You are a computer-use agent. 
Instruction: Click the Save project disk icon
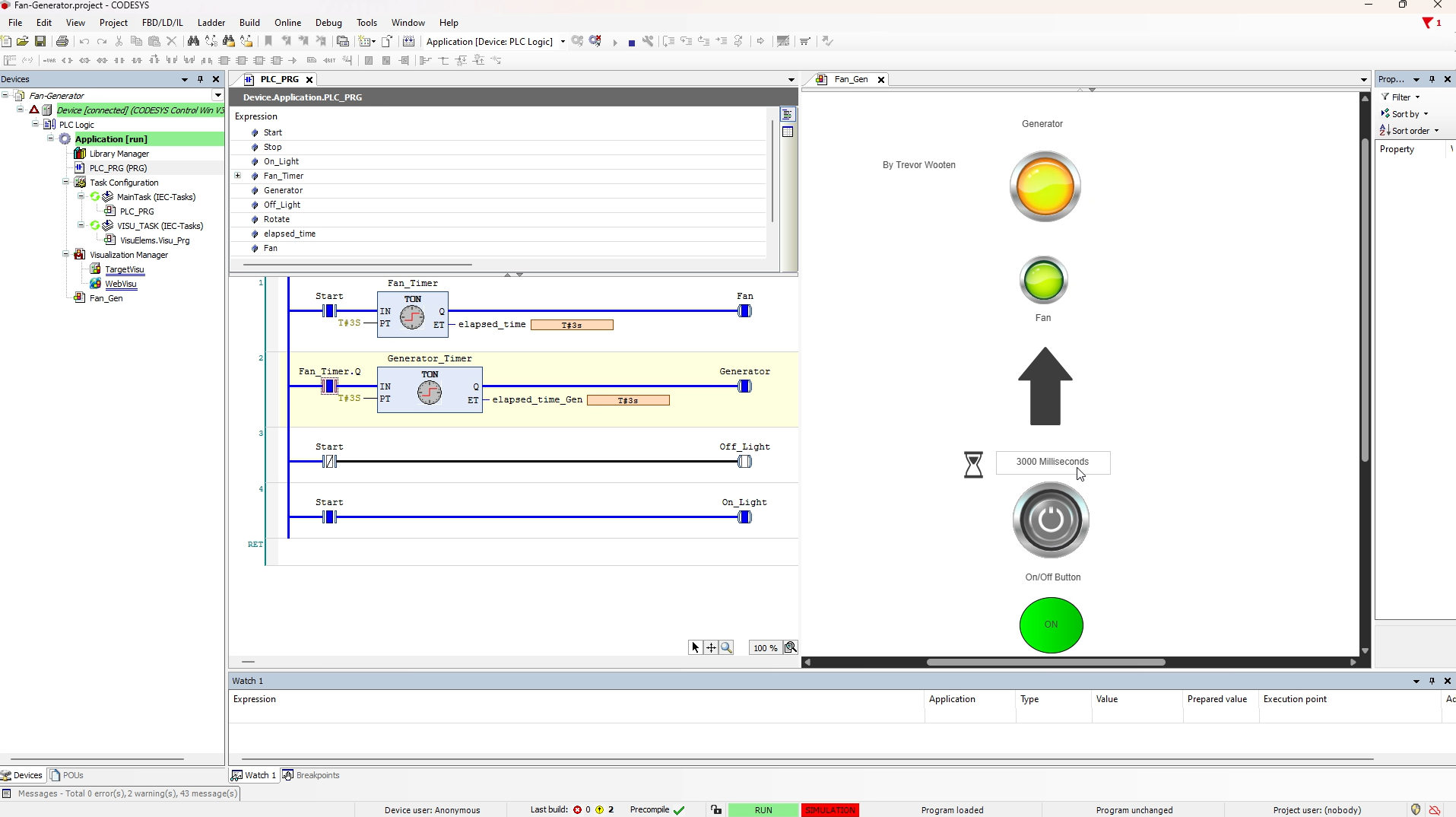[40, 41]
